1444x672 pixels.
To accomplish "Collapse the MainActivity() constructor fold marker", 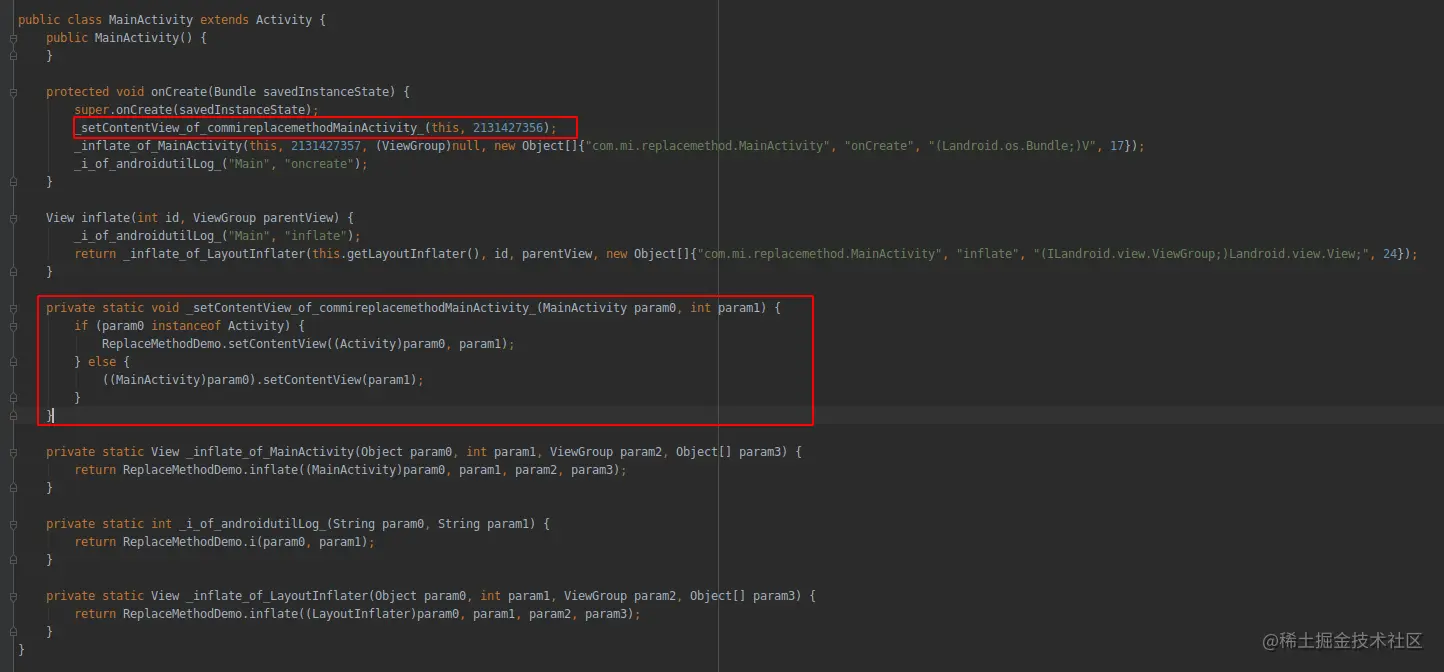I will click(14, 38).
